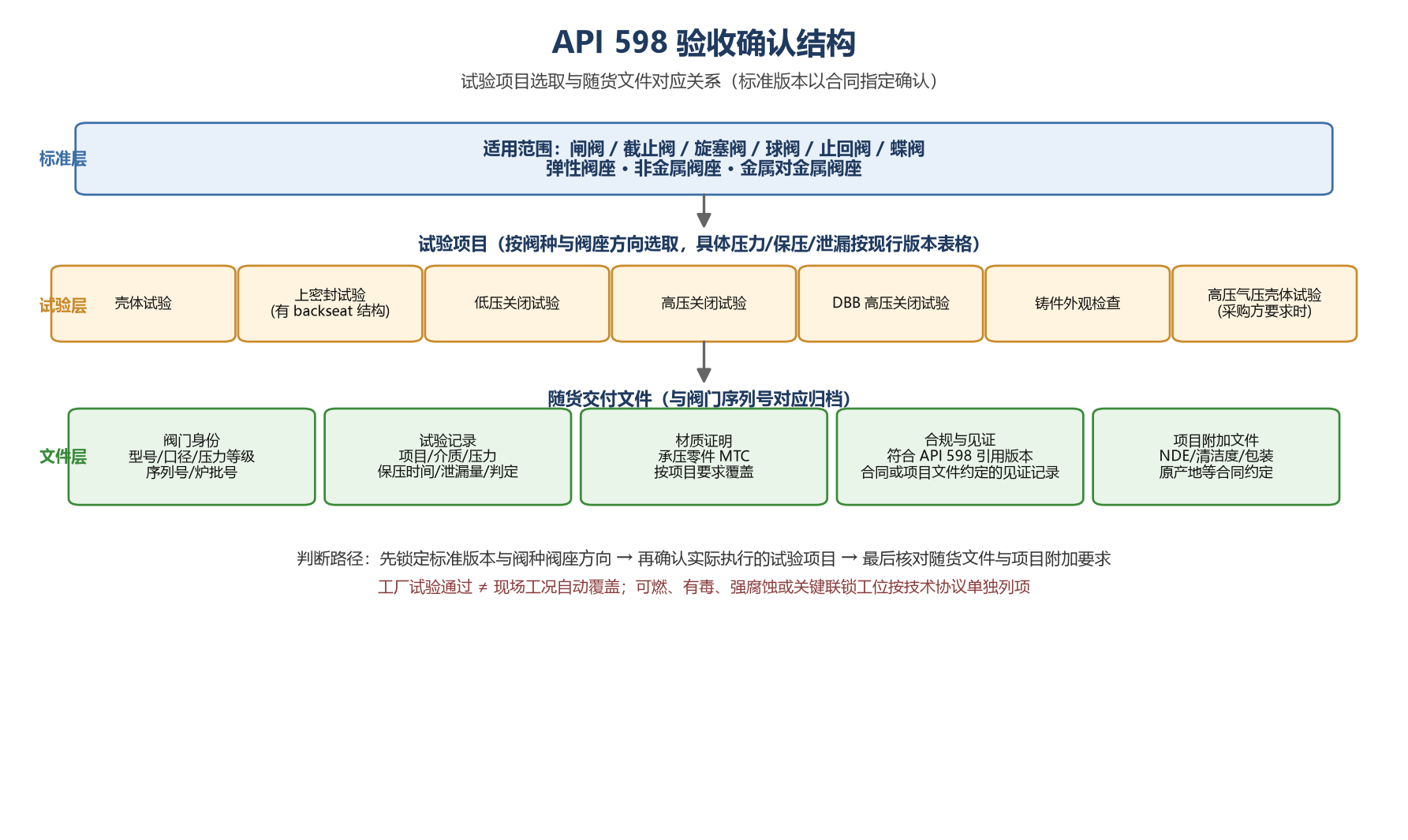This screenshot has width=1408, height=840.
Task: Select the 'DBB 高压关闭试验' box
Action: click(x=891, y=304)
